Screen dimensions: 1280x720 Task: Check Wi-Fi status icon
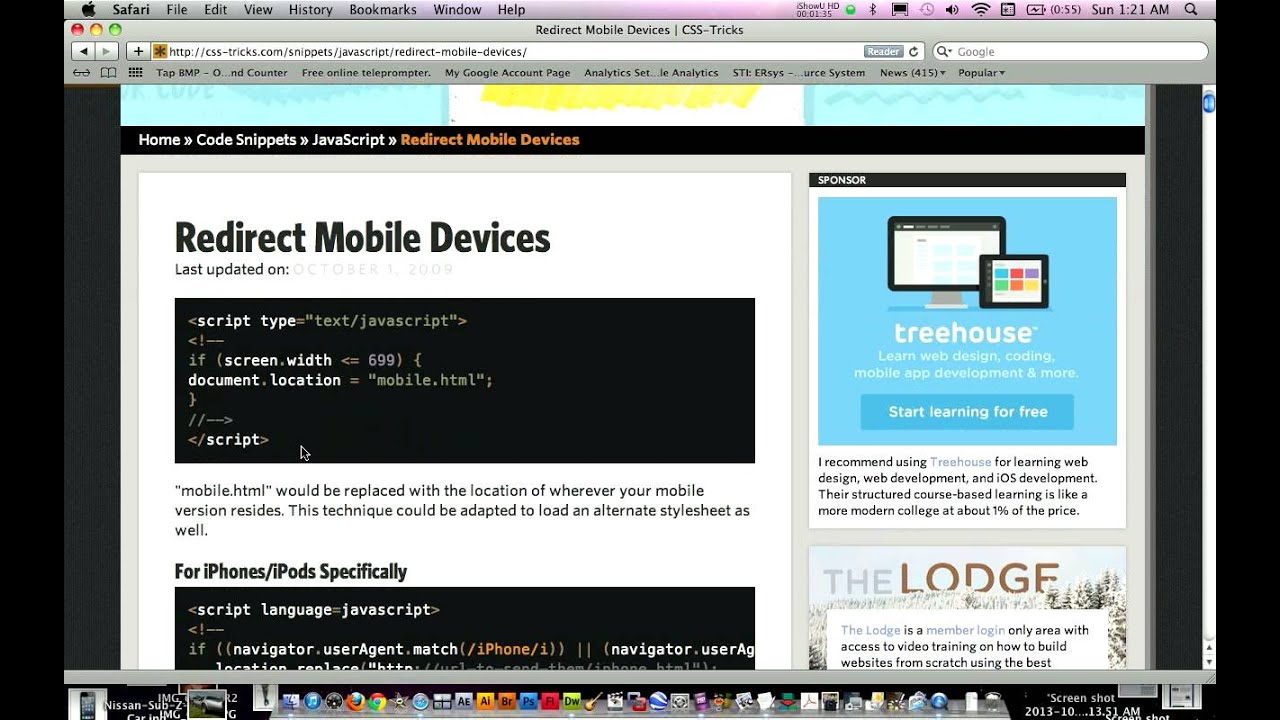pos(980,9)
